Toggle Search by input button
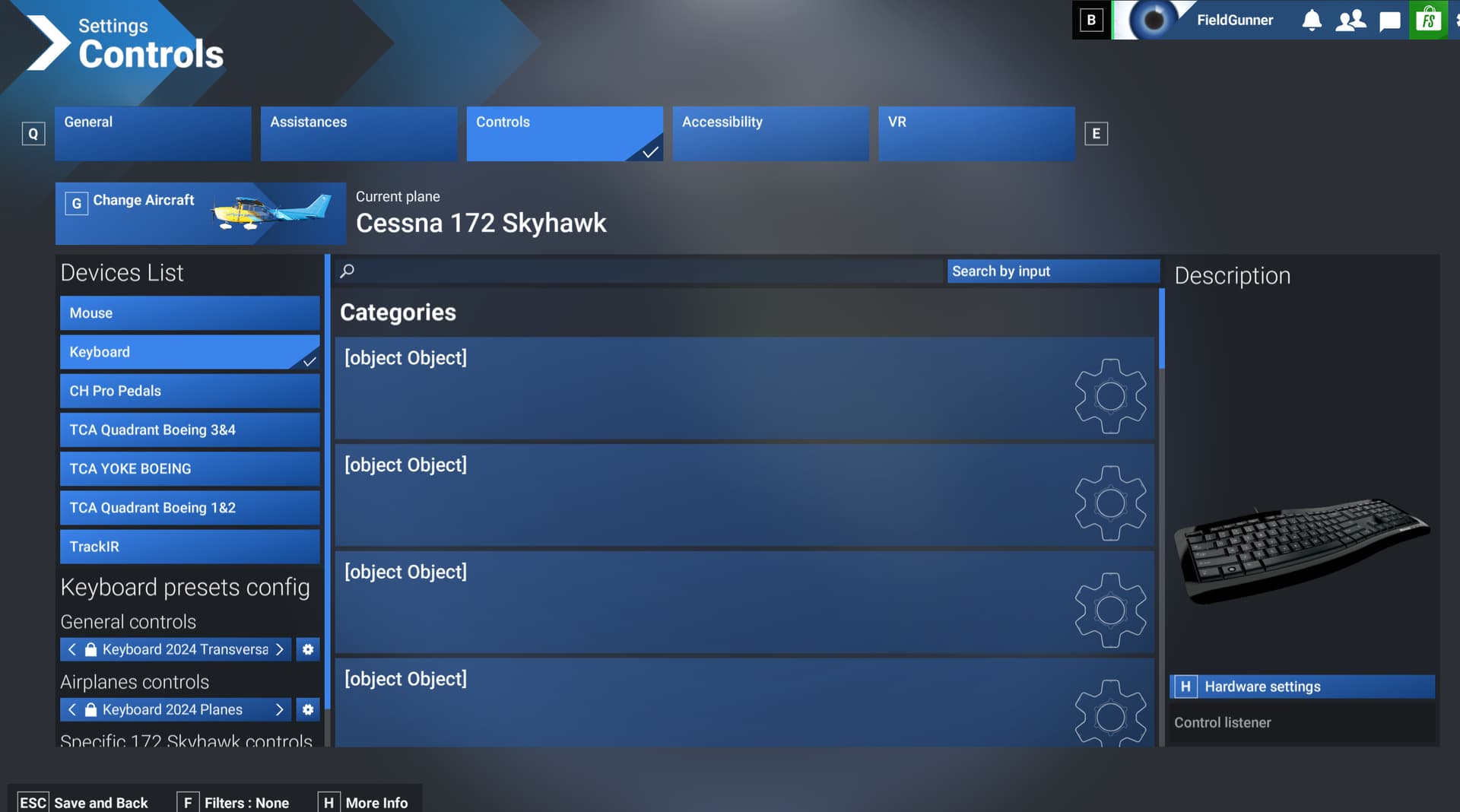 1053,271
